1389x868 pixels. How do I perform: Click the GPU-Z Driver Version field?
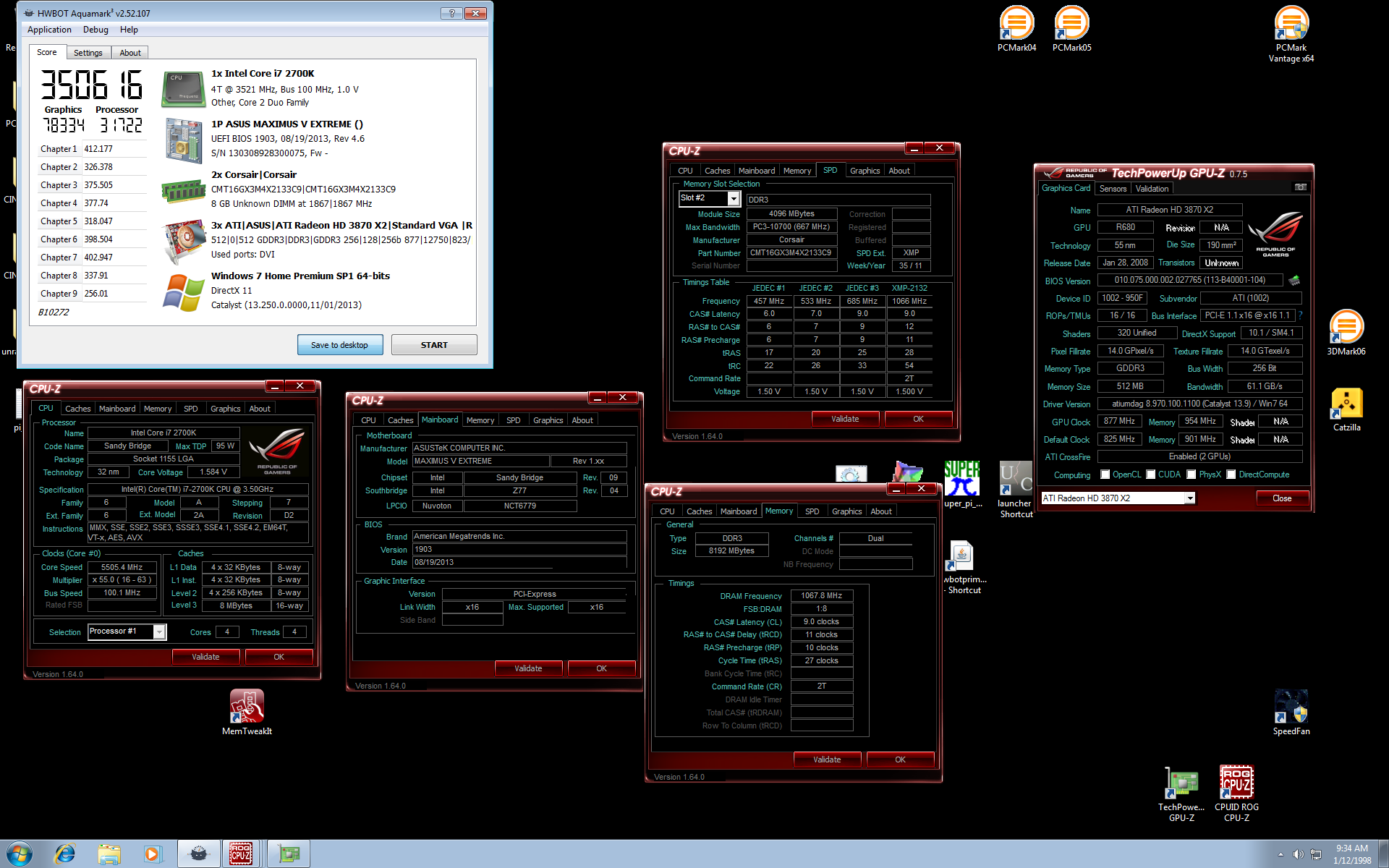click(x=1199, y=404)
